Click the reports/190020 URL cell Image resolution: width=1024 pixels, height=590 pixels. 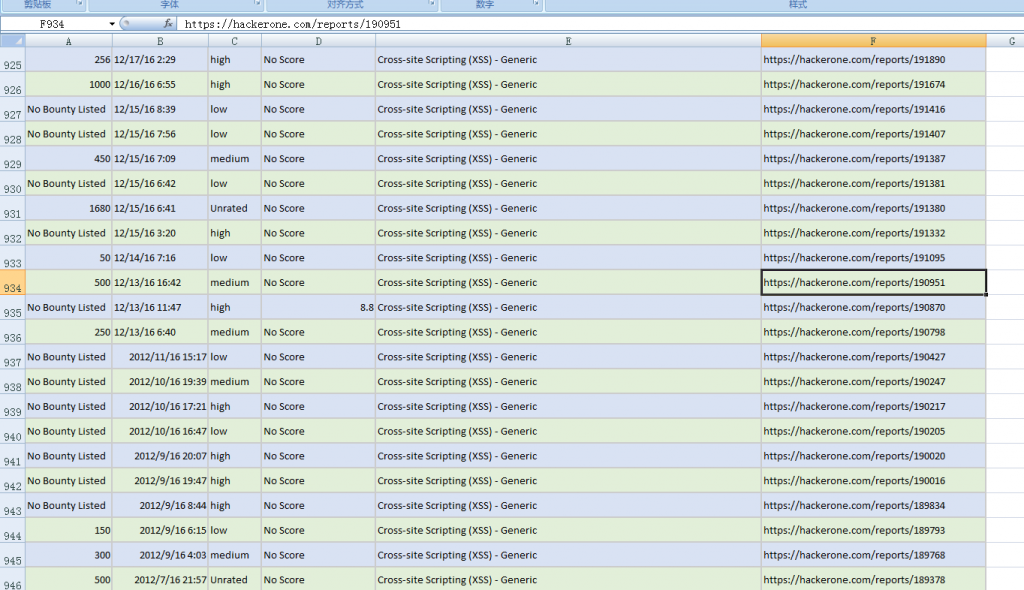coord(873,456)
